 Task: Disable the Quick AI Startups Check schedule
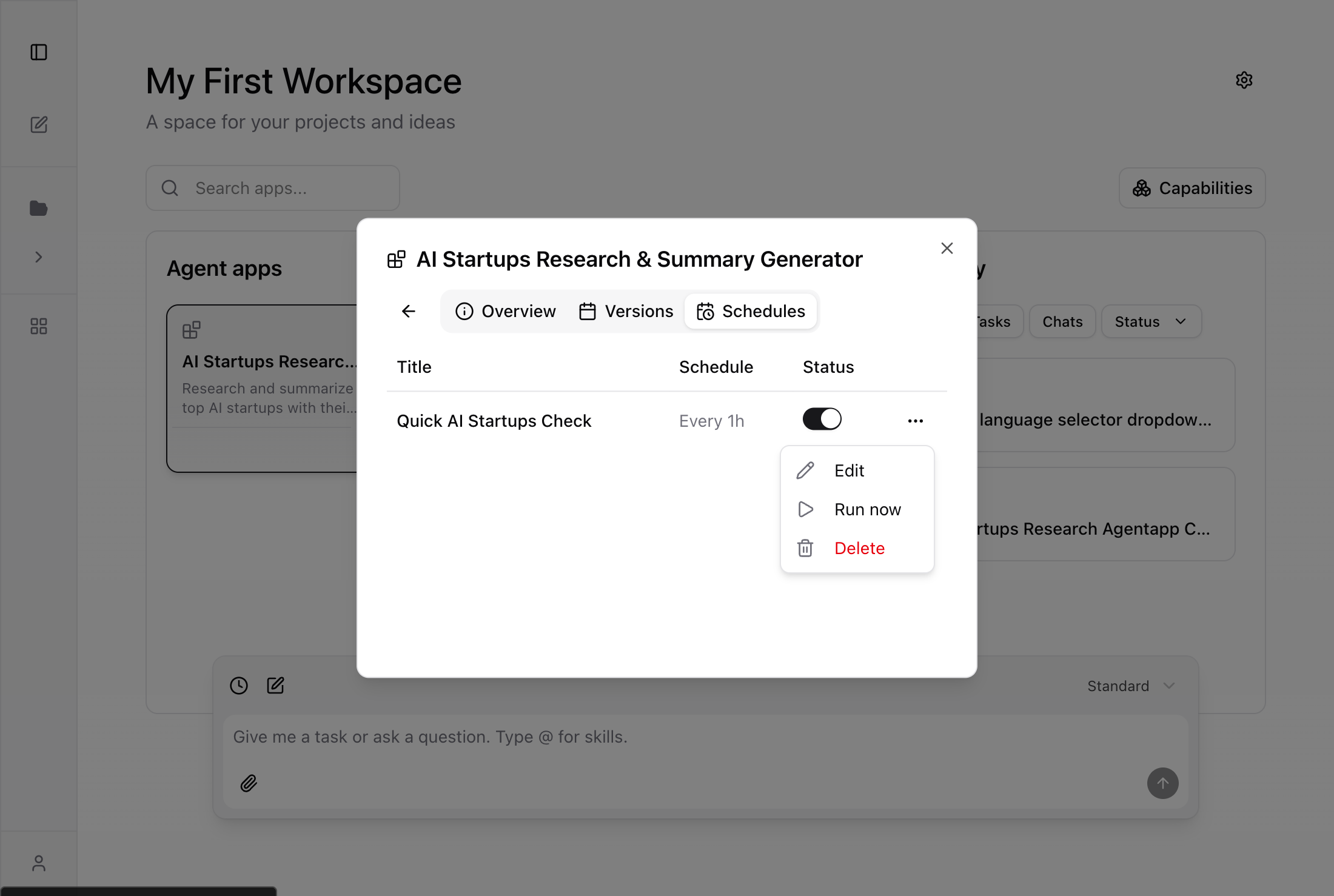[822, 419]
